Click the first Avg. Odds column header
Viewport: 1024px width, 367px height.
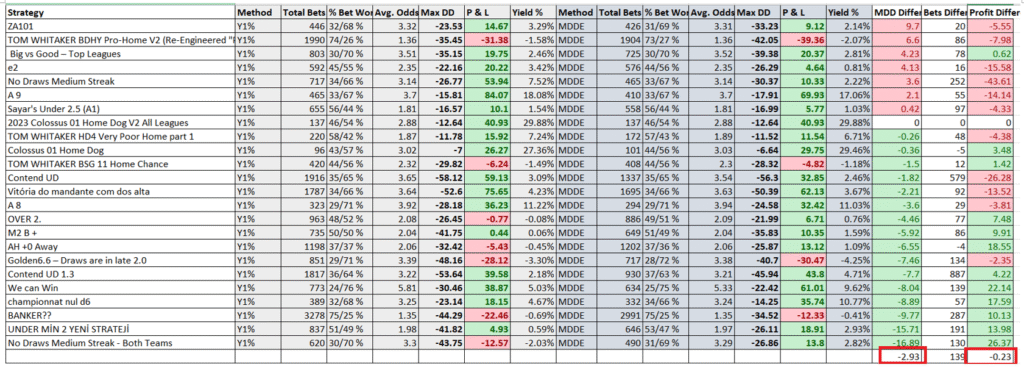(x=395, y=12)
